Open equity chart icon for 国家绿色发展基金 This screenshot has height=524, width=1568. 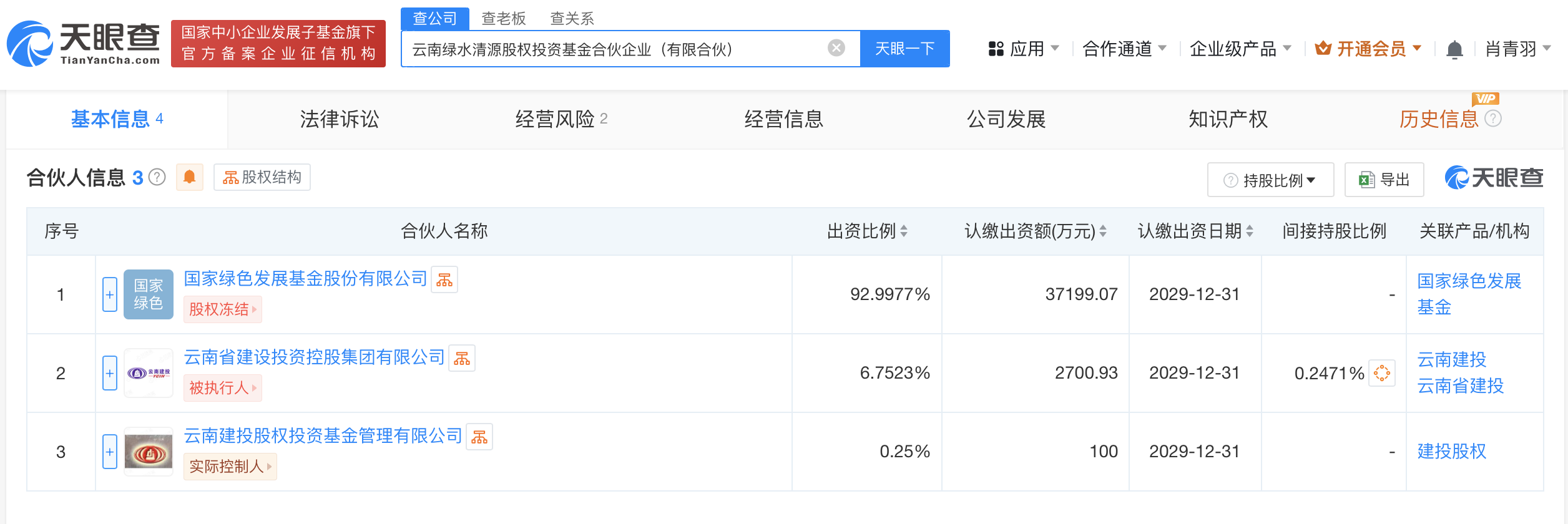[444, 279]
